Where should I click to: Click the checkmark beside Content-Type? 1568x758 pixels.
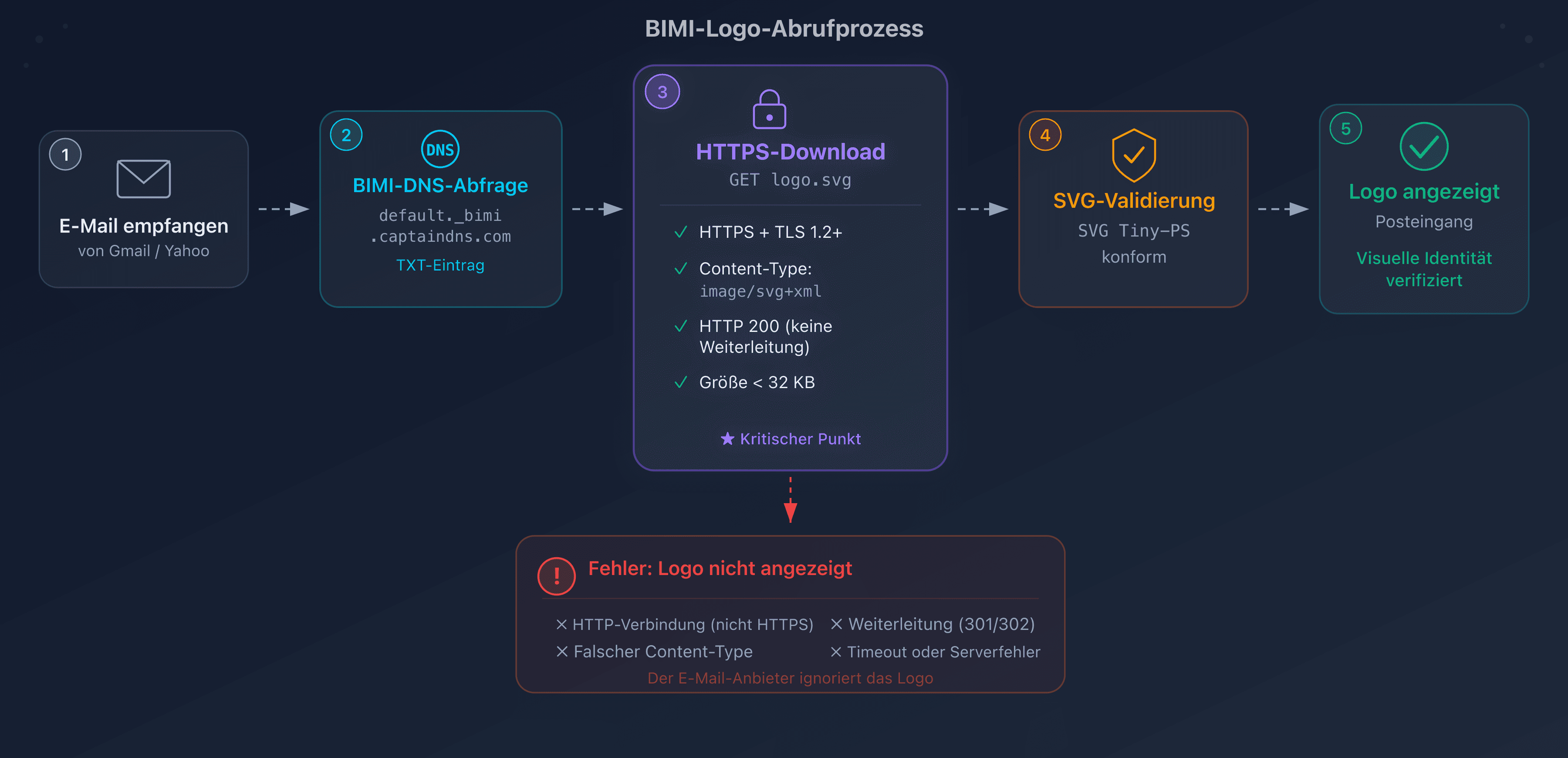coord(681,268)
